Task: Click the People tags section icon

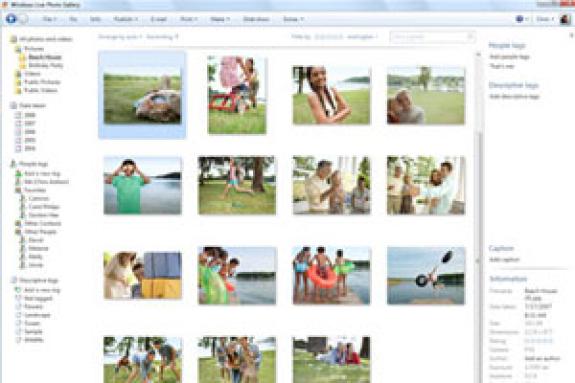Action: [14, 164]
